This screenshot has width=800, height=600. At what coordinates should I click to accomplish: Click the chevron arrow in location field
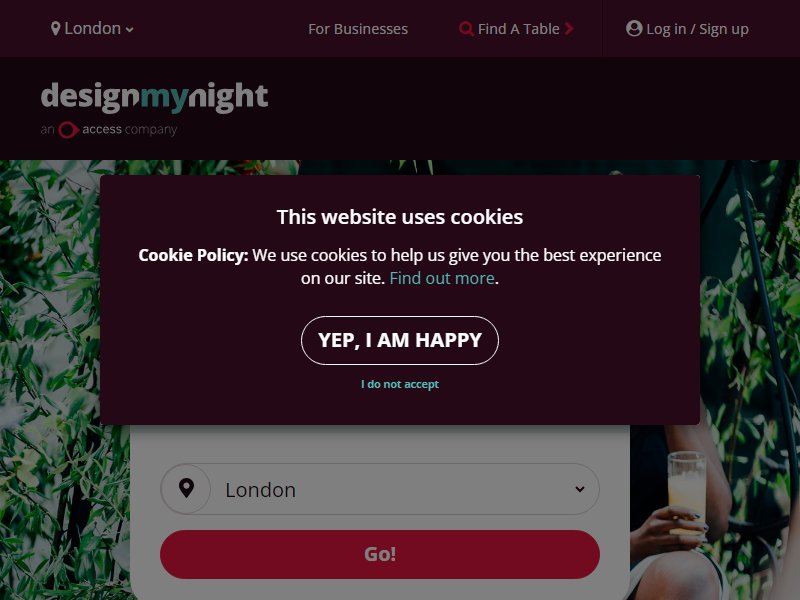pyautogui.click(x=580, y=489)
